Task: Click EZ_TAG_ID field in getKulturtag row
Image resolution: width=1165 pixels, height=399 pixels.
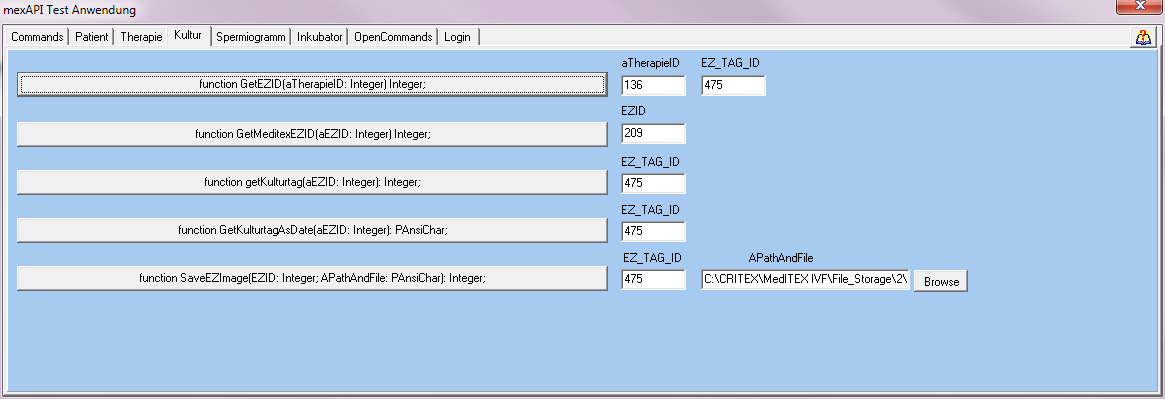Action: 654,183
